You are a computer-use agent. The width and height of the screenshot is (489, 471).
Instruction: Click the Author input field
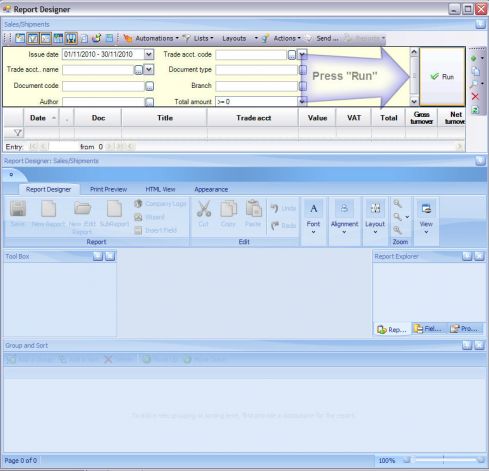pos(103,102)
